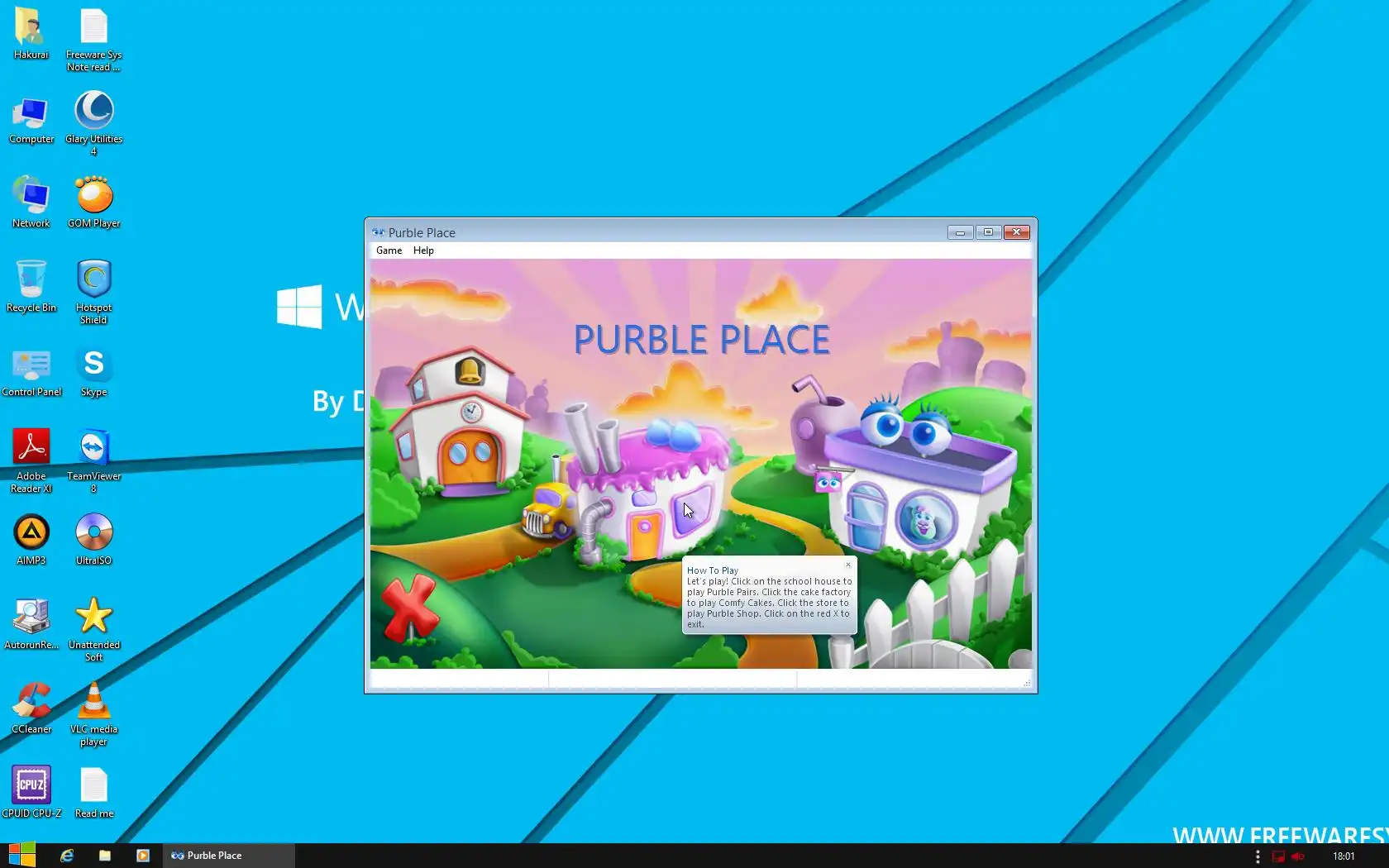The image size is (1389, 868).
Task: Open the Freeware Sys Note file icon
Action: (93, 40)
